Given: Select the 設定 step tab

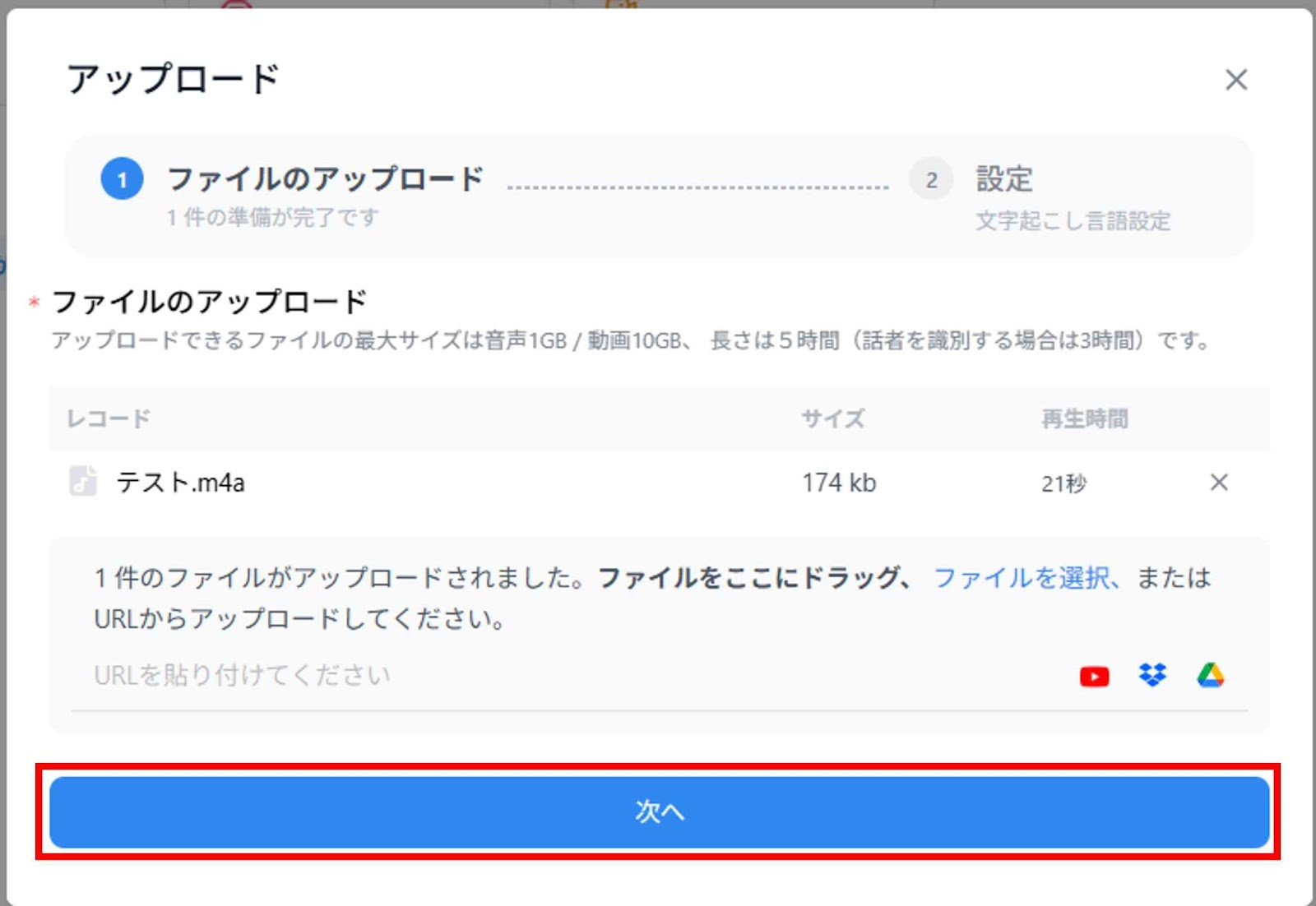Looking at the screenshot, I should pos(1003,179).
